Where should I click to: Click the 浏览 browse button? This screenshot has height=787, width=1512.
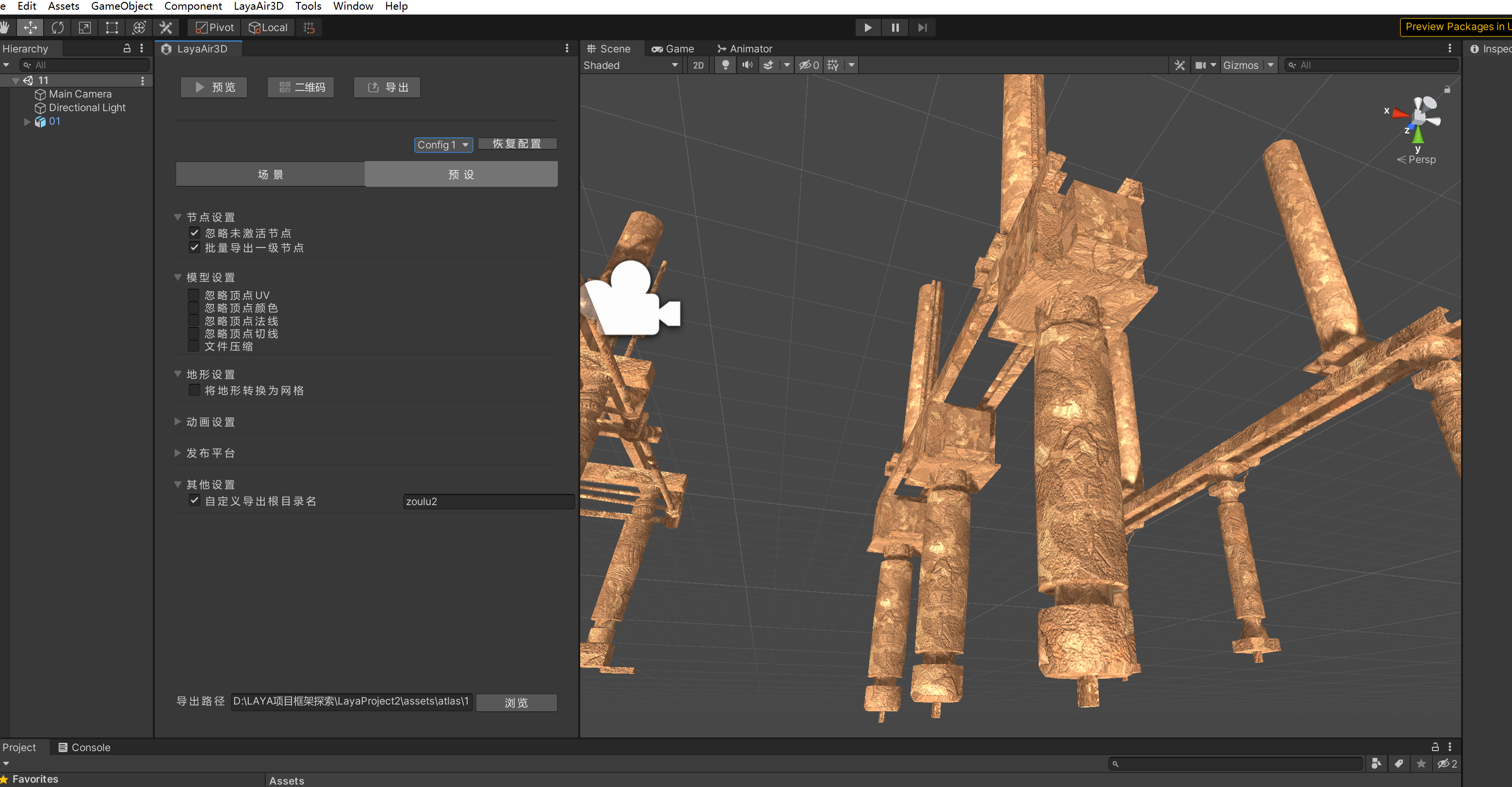(516, 703)
